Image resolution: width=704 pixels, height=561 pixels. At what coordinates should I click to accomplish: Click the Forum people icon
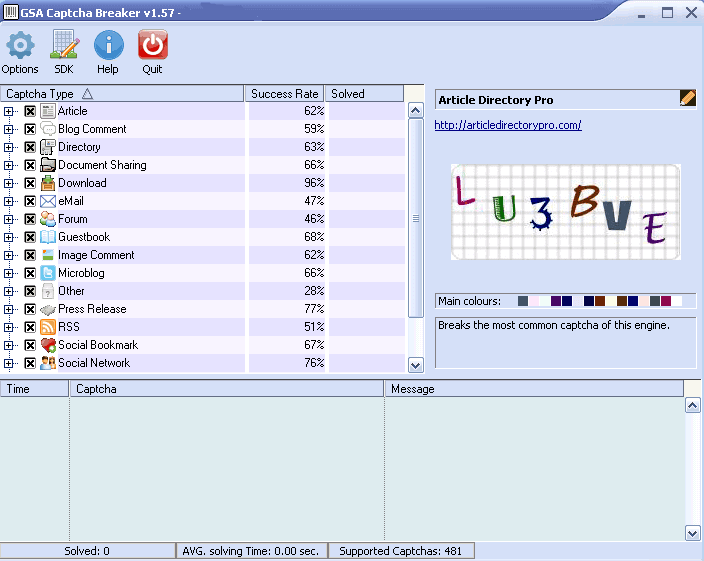[x=48, y=219]
